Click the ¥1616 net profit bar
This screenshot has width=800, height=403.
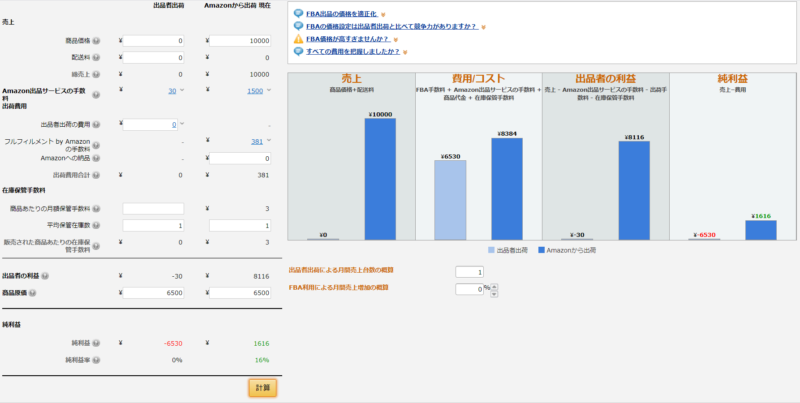tap(761, 230)
